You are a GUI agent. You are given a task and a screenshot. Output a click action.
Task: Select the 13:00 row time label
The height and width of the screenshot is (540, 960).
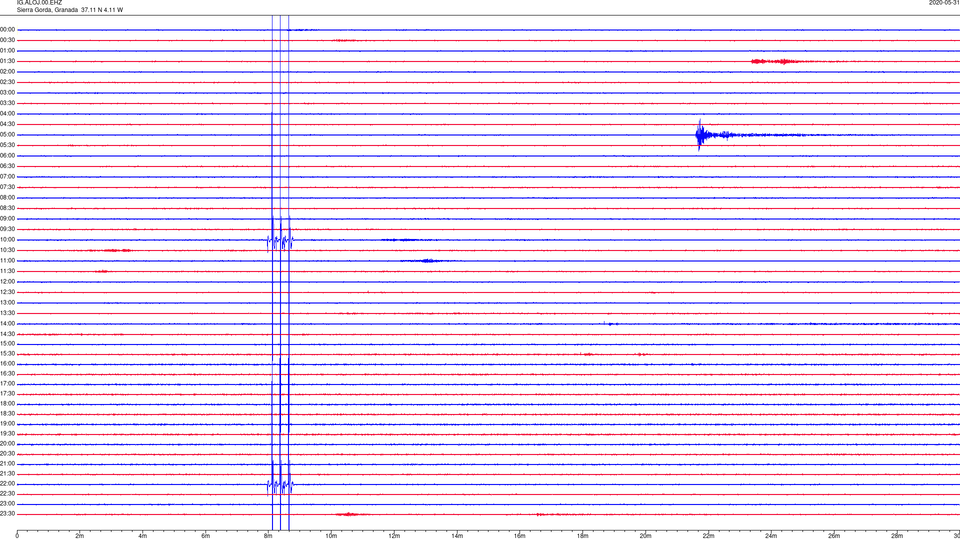(7, 302)
